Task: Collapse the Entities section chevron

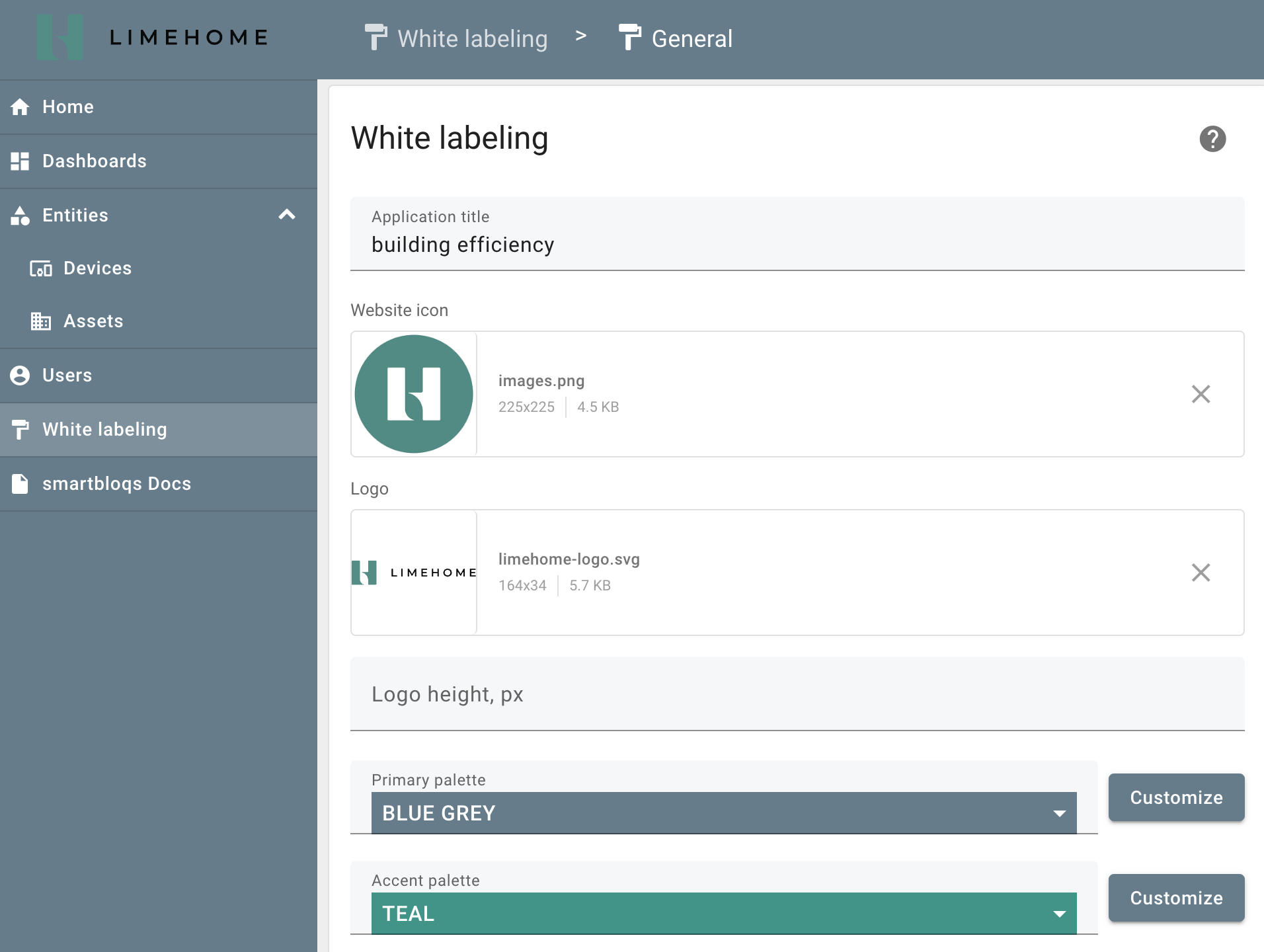Action: (x=287, y=215)
